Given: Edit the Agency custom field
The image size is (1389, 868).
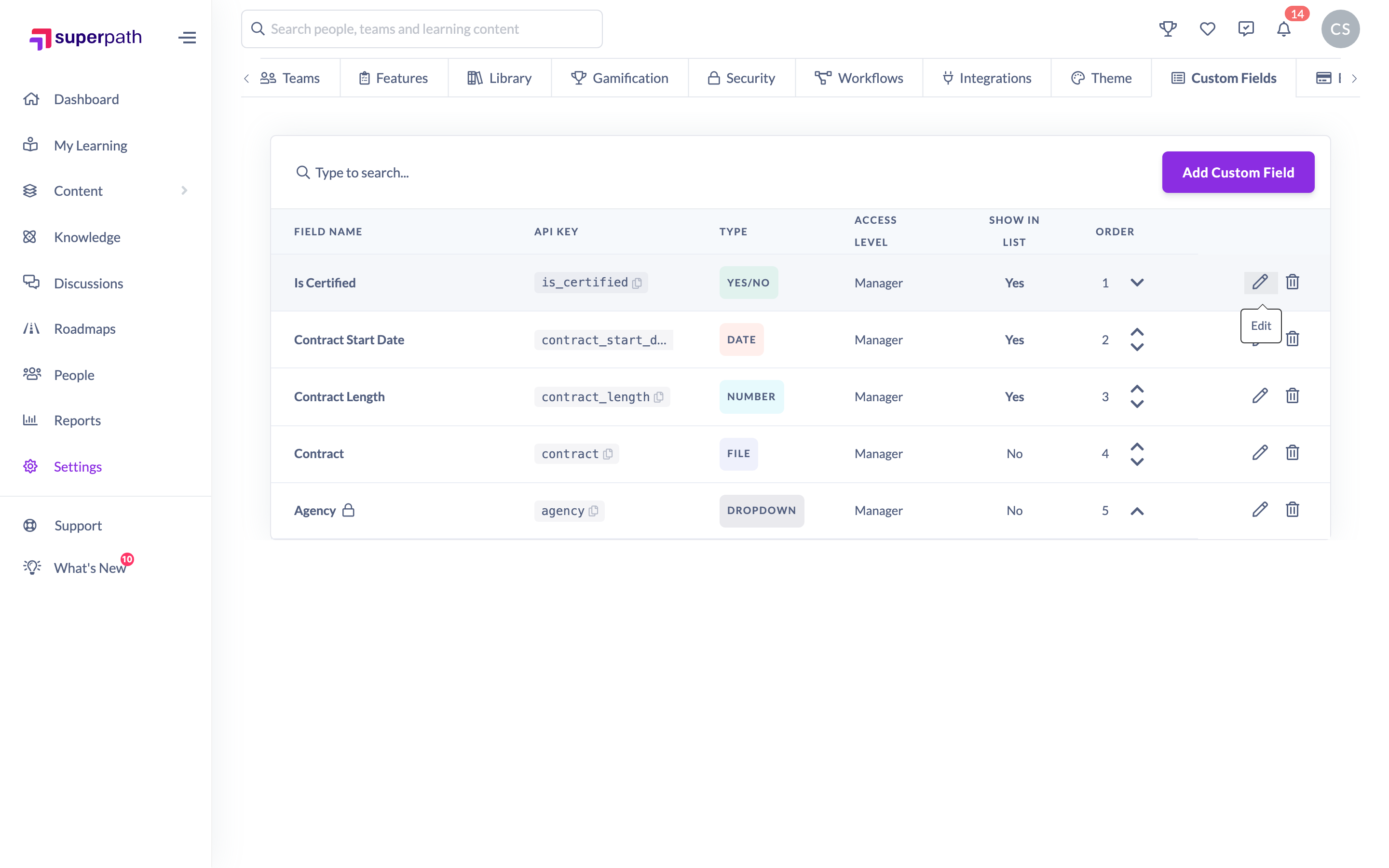Looking at the screenshot, I should tap(1260, 510).
